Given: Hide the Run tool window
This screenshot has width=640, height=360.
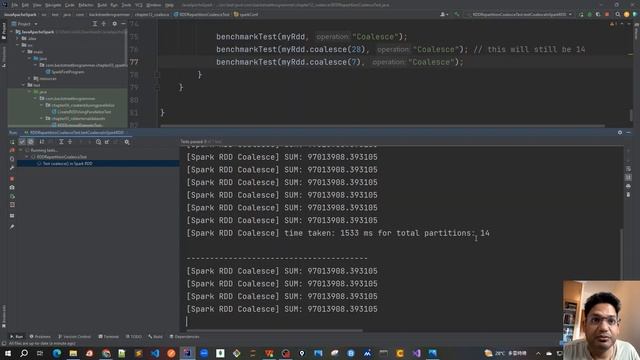Looking at the screenshot, I should pos(629,133).
